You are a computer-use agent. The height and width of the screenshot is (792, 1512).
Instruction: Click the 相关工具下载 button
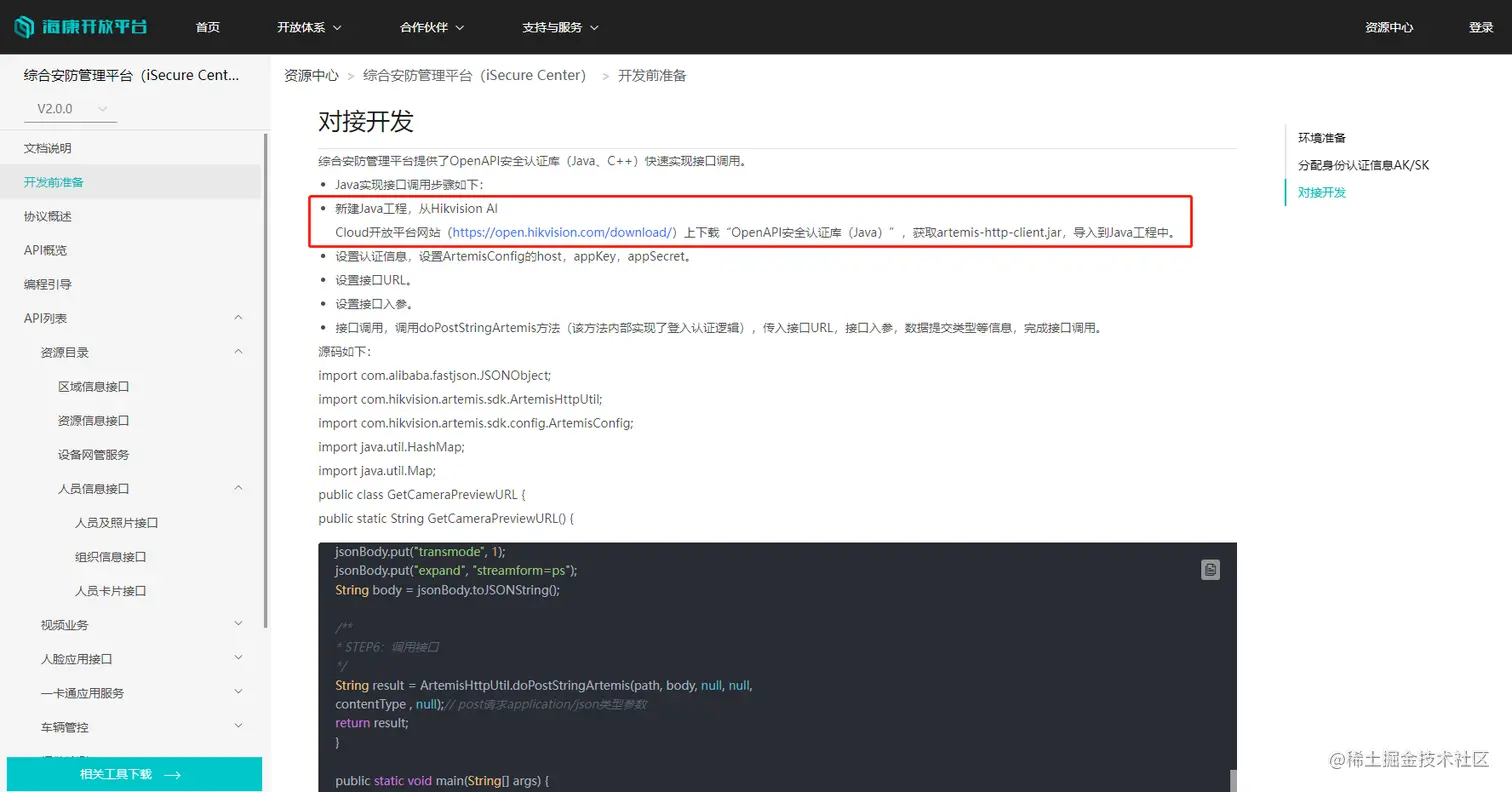click(134, 774)
